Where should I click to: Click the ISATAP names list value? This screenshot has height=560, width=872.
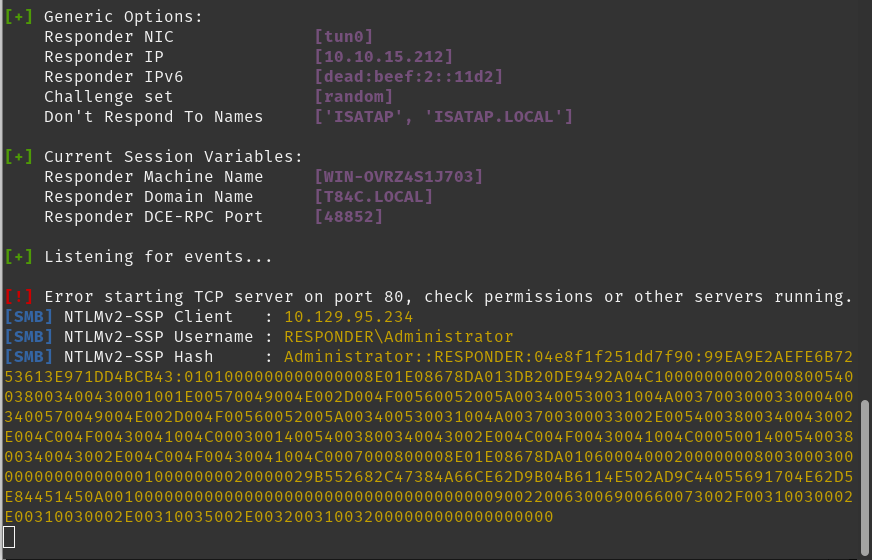tap(443, 117)
